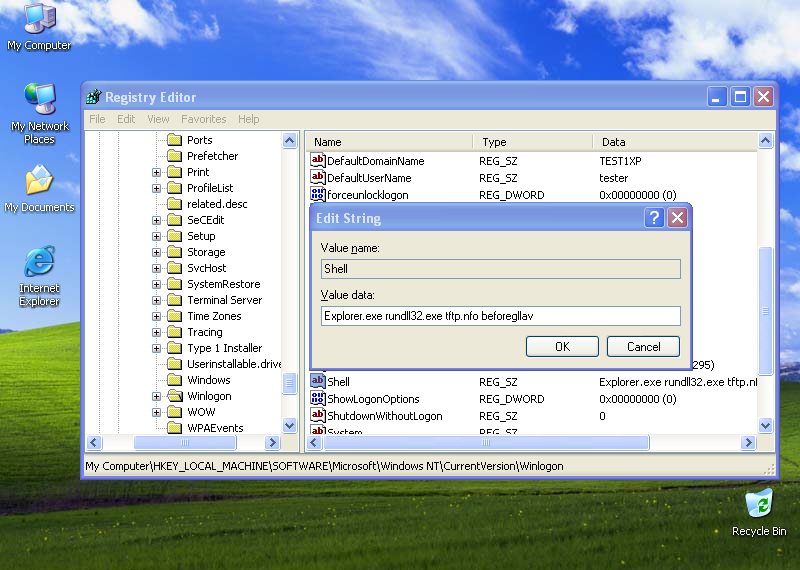Click the open Winlogon folder icon

click(x=174, y=396)
